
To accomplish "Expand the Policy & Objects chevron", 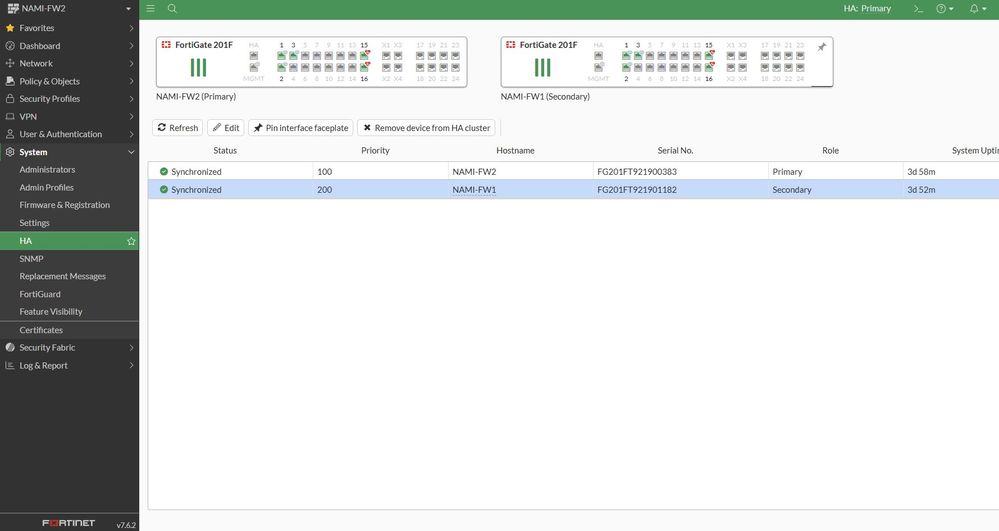I will point(131,81).
